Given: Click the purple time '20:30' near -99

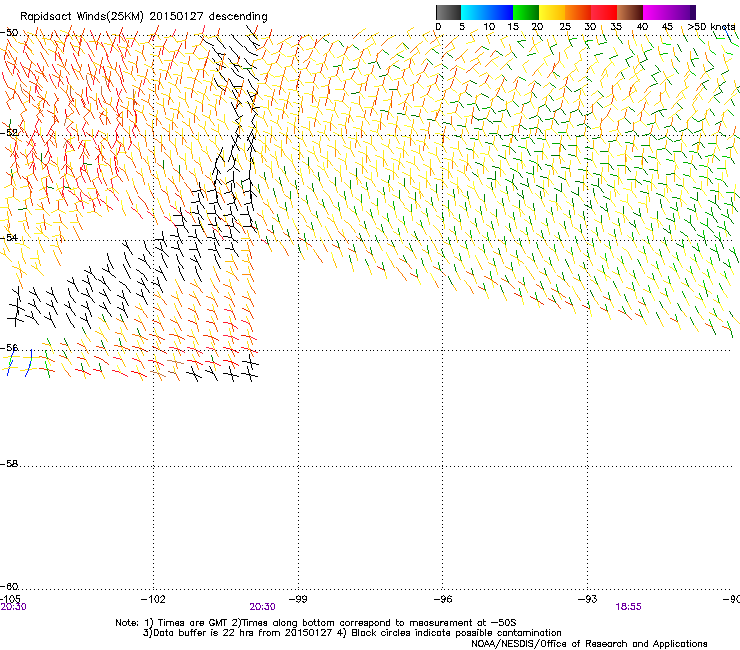Looking at the screenshot, I should pyautogui.click(x=262, y=607).
